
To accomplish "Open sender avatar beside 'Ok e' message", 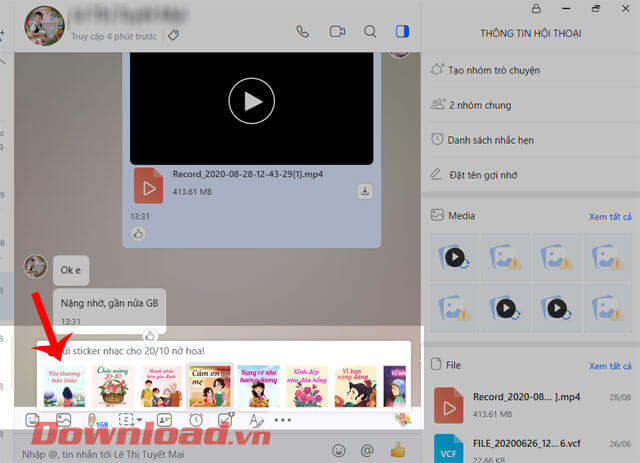I will click(x=35, y=266).
